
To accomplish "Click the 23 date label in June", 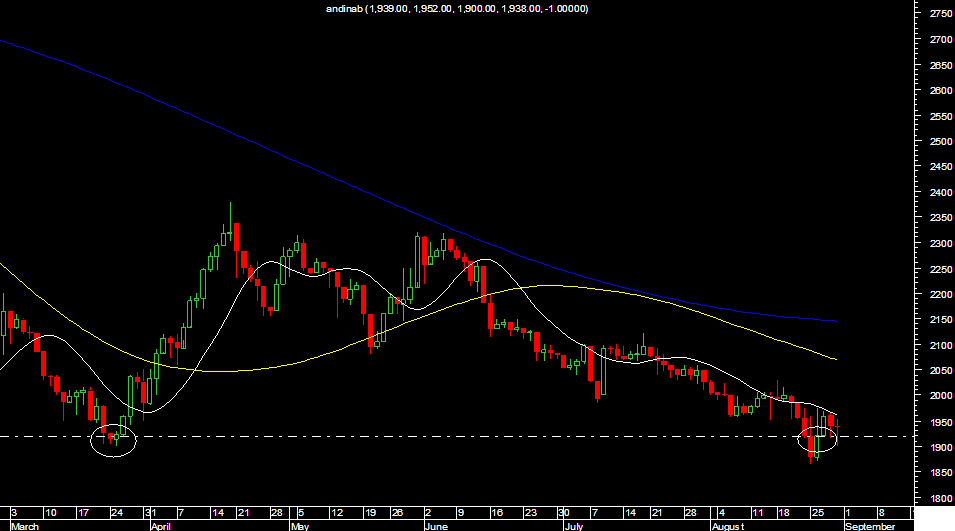I will tap(531, 513).
